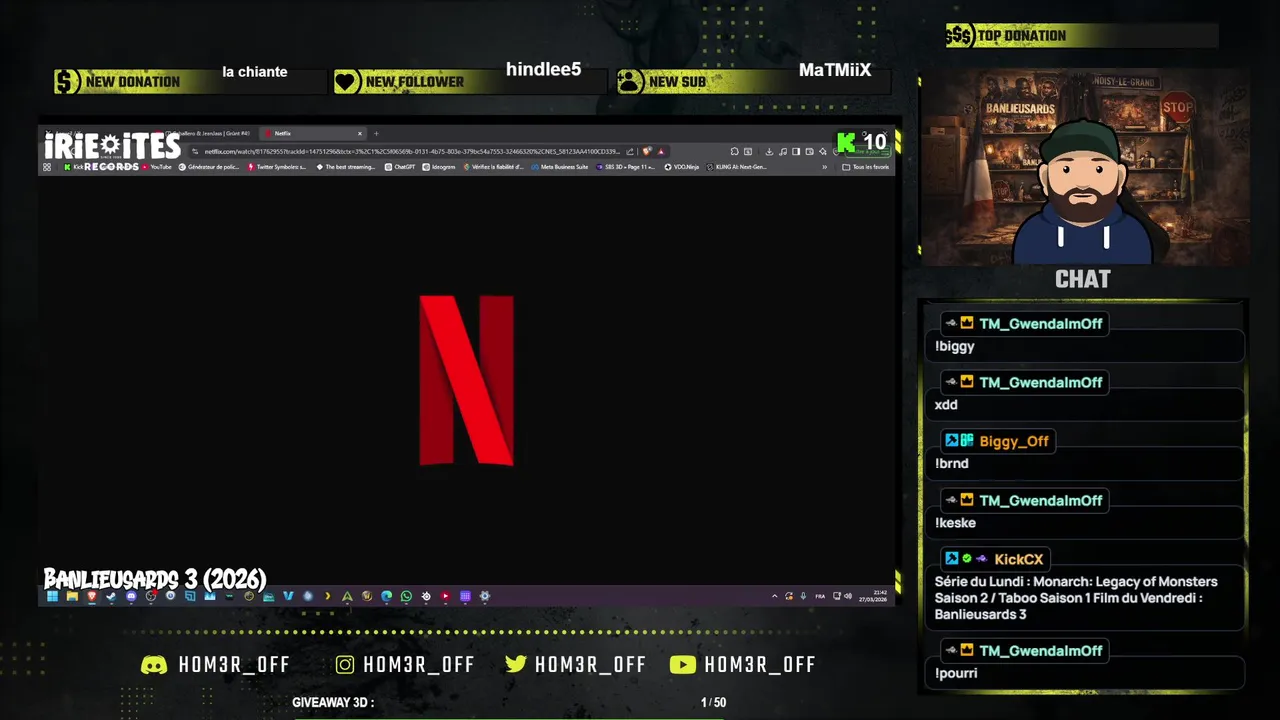Click Biggy_Off username in chat
The image size is (1280, 720).
click(x=1014, y=441)
